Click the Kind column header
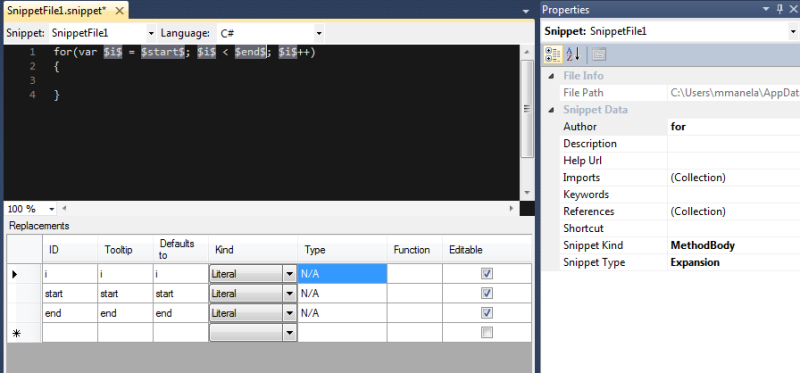The image size is (800, 373). [253, 250]
